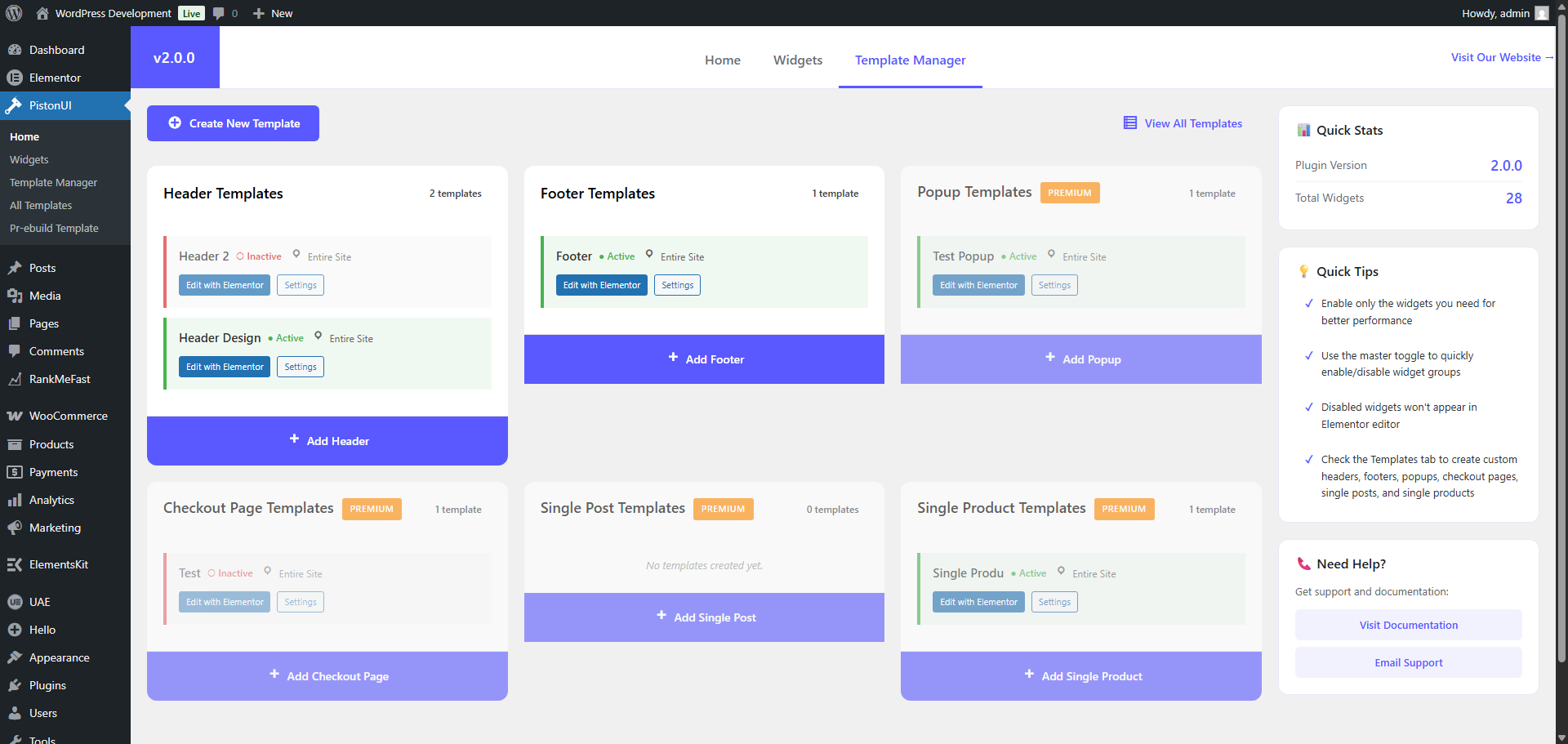Select the Template Manager tab
This screenshot has width=1568, height=744.
pyautogui.click(x=911, y=60)
